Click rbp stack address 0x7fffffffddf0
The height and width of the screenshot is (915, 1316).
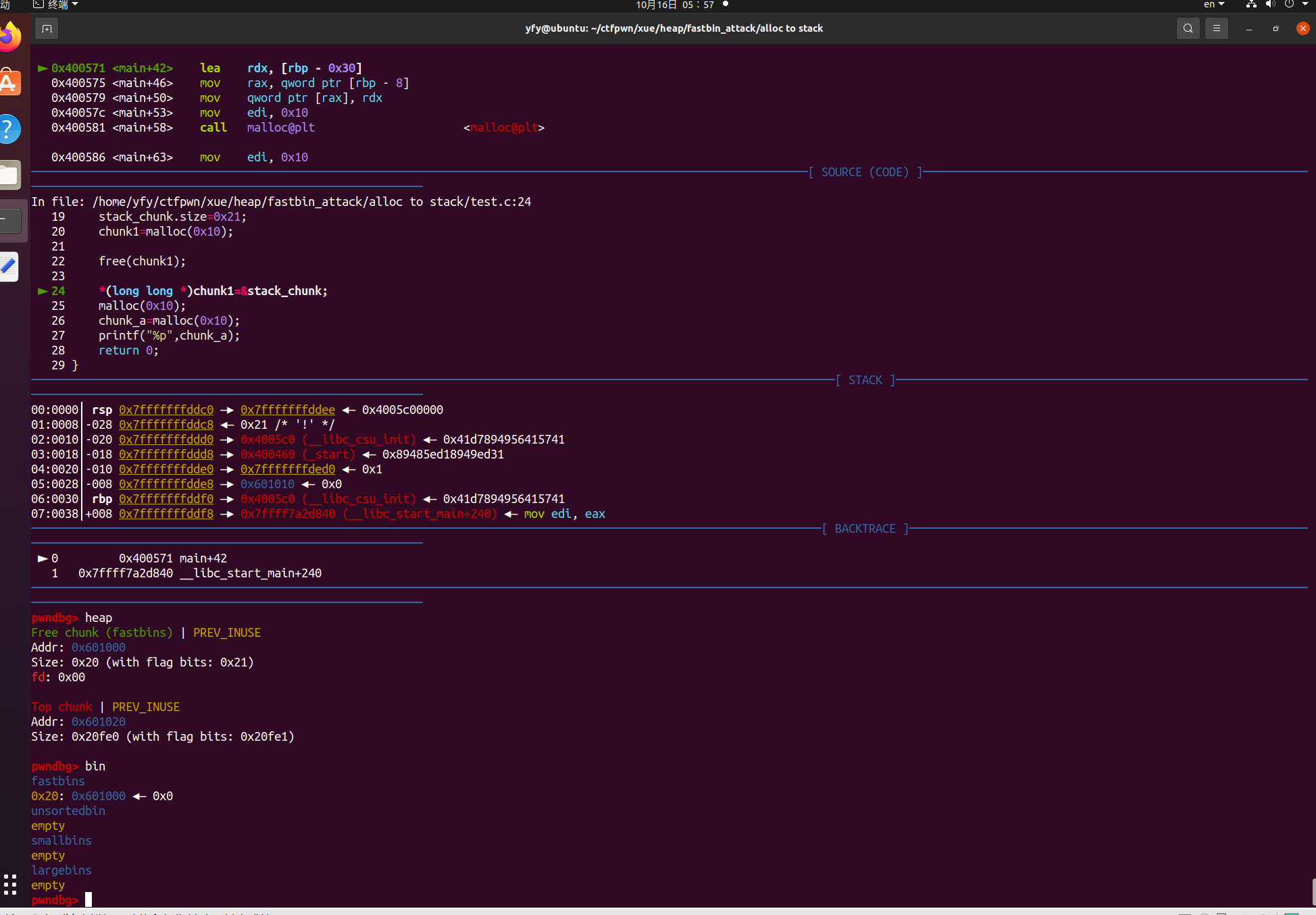166,499
